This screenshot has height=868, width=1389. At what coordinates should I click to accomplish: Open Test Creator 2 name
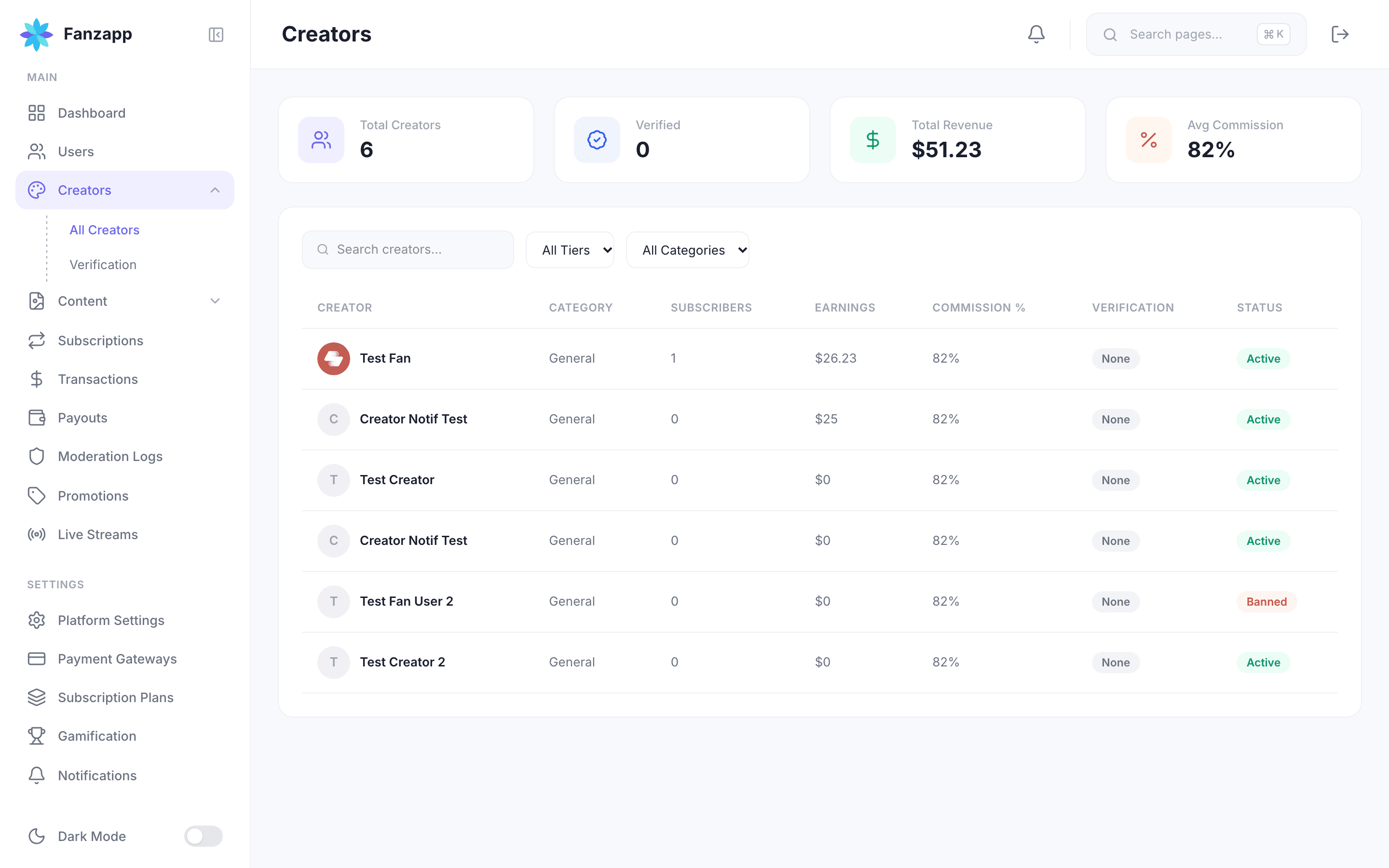pyautogui.click(x=402, y=662)
